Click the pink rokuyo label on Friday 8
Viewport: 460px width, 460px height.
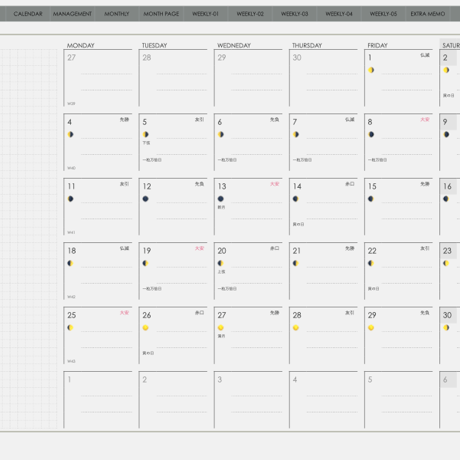click(425, 119)
